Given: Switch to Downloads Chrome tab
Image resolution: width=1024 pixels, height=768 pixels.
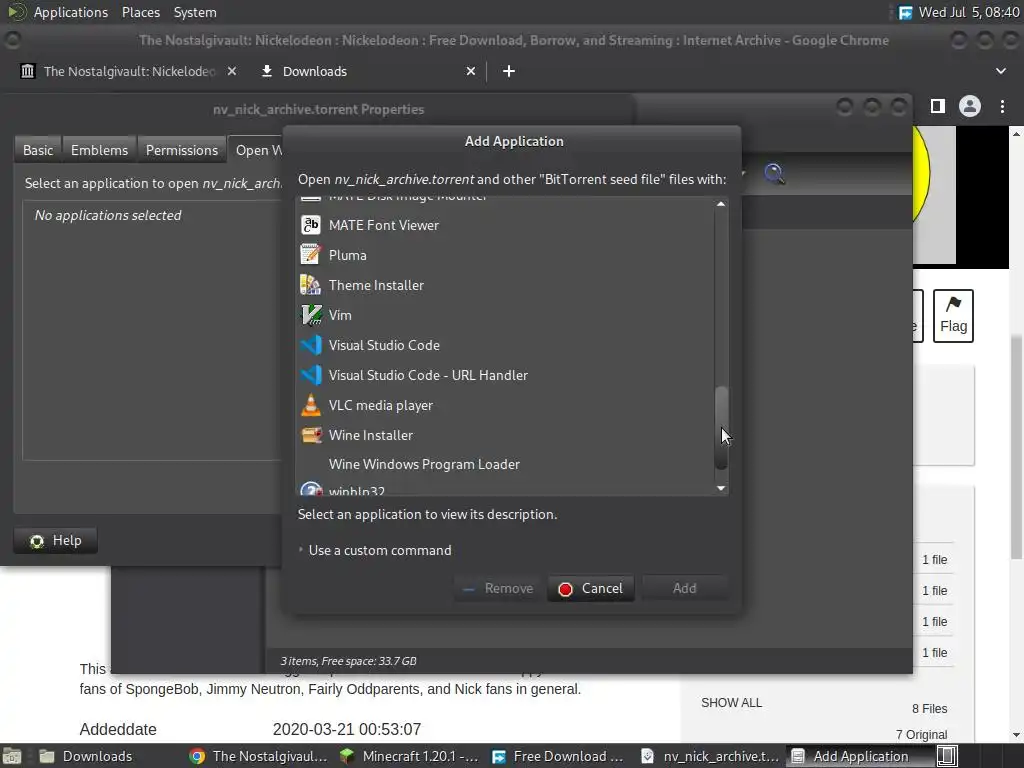Looking at the screenshot, I should click(368, 71).
